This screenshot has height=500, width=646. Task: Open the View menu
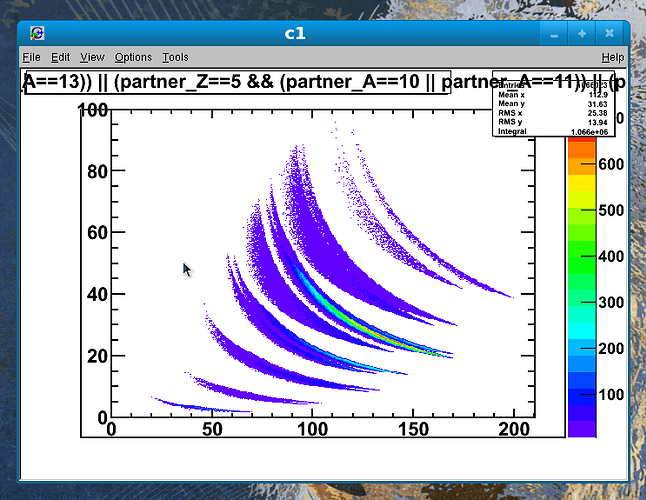coord(92,57)
